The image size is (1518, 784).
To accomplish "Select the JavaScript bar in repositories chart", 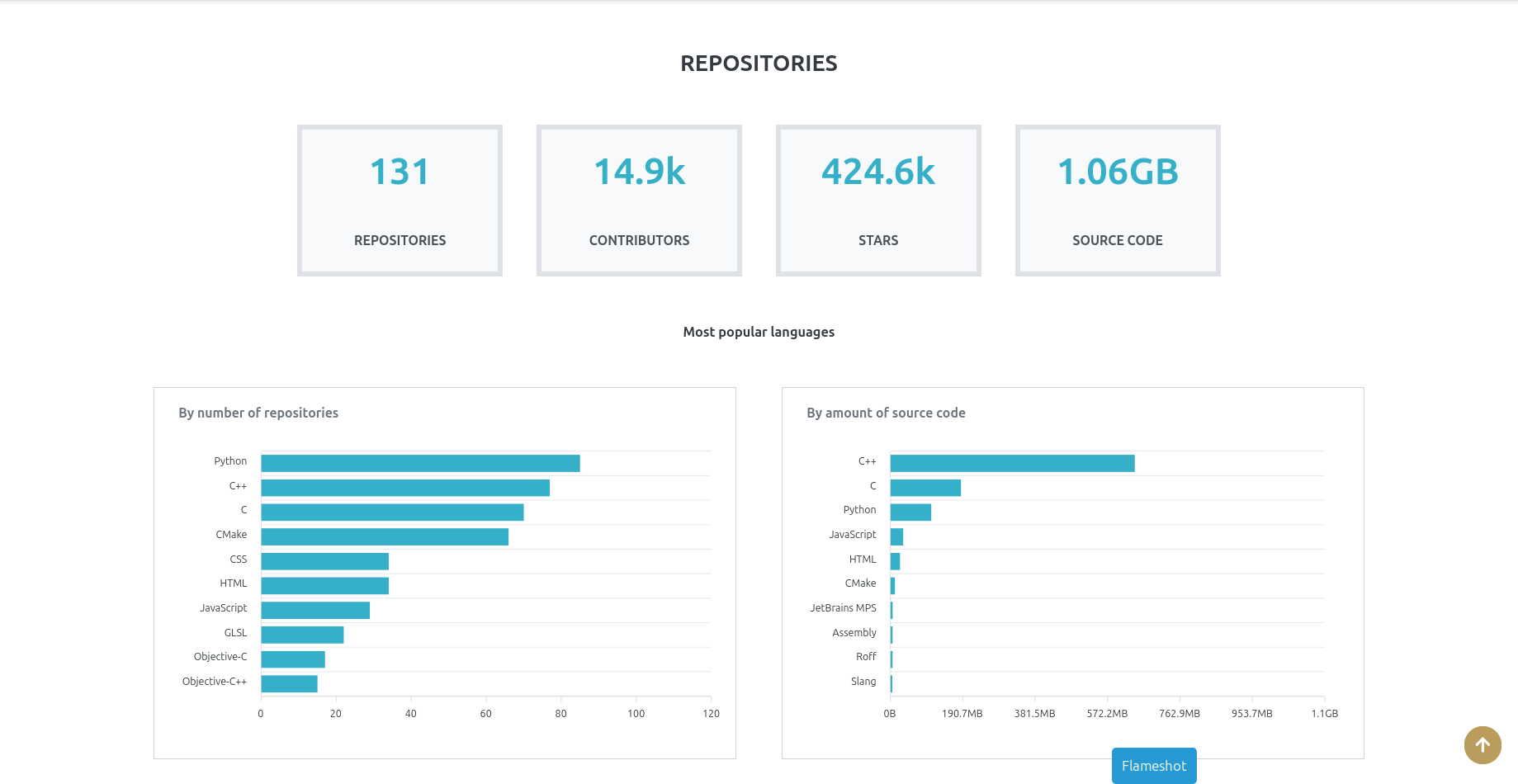I will (x=315, y=611).
